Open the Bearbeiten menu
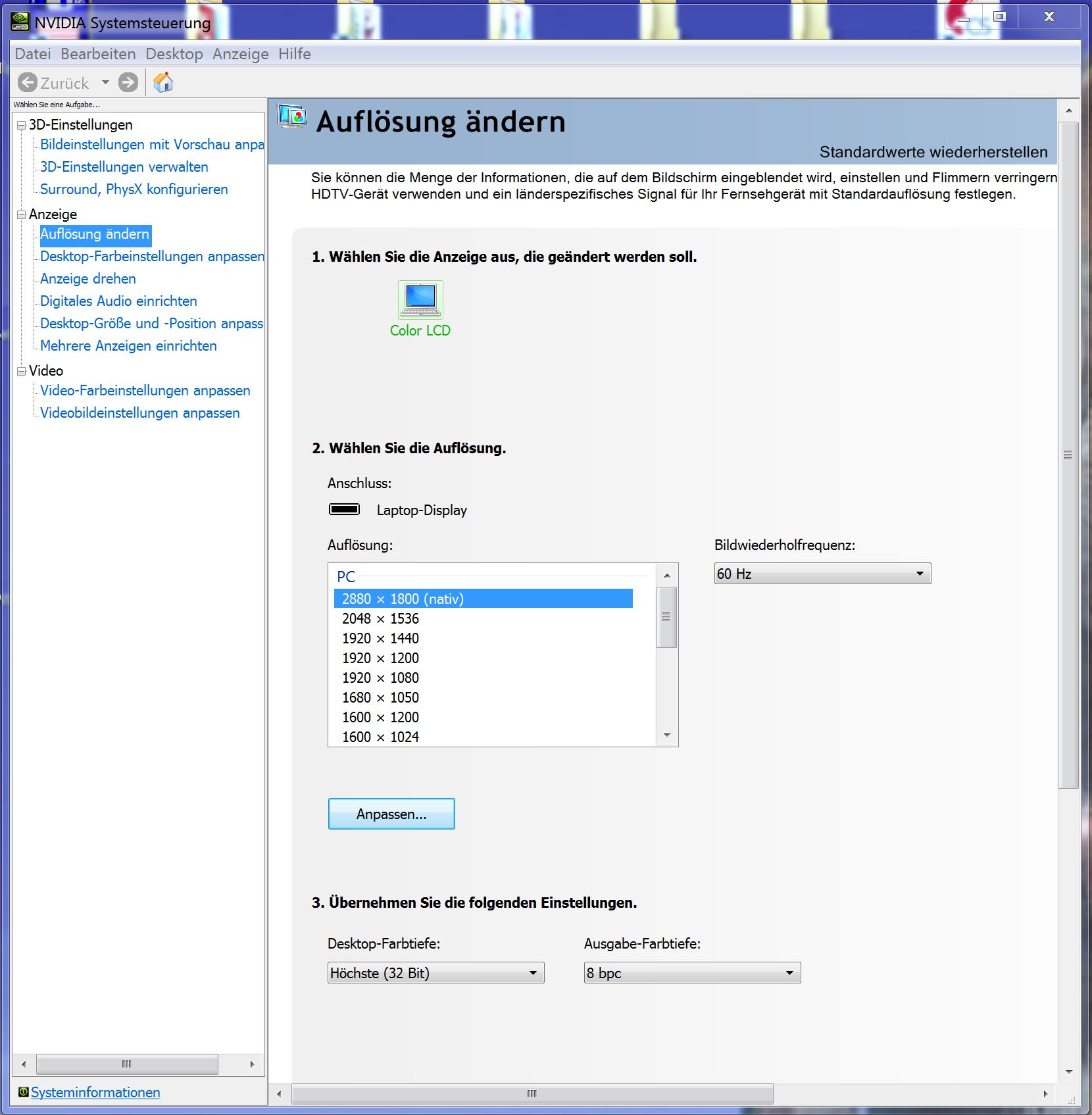The width and height of the screenshot is (1092, 1115). tap(98, 54)
